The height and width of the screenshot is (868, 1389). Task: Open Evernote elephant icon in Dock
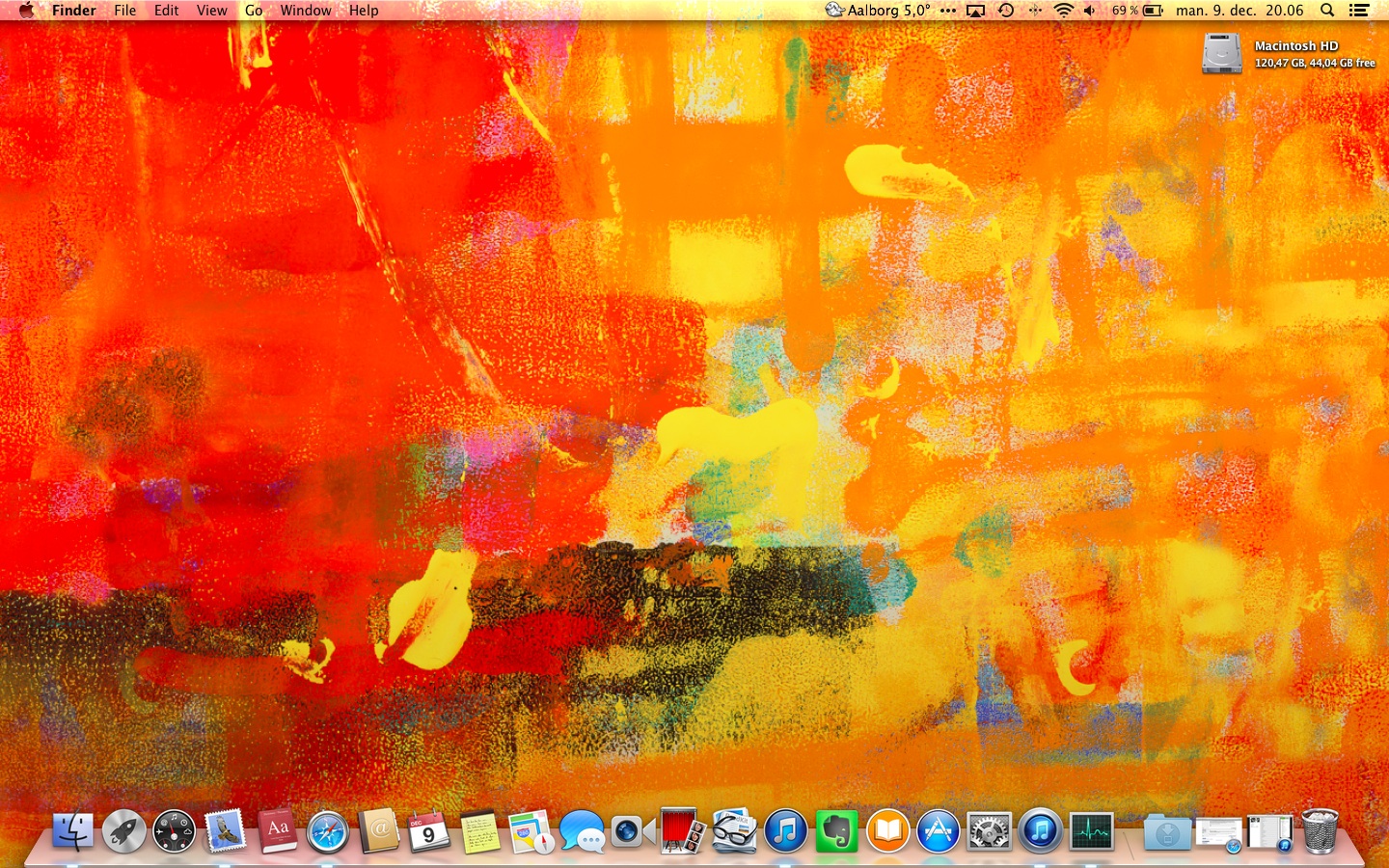[x=836, y=831]
